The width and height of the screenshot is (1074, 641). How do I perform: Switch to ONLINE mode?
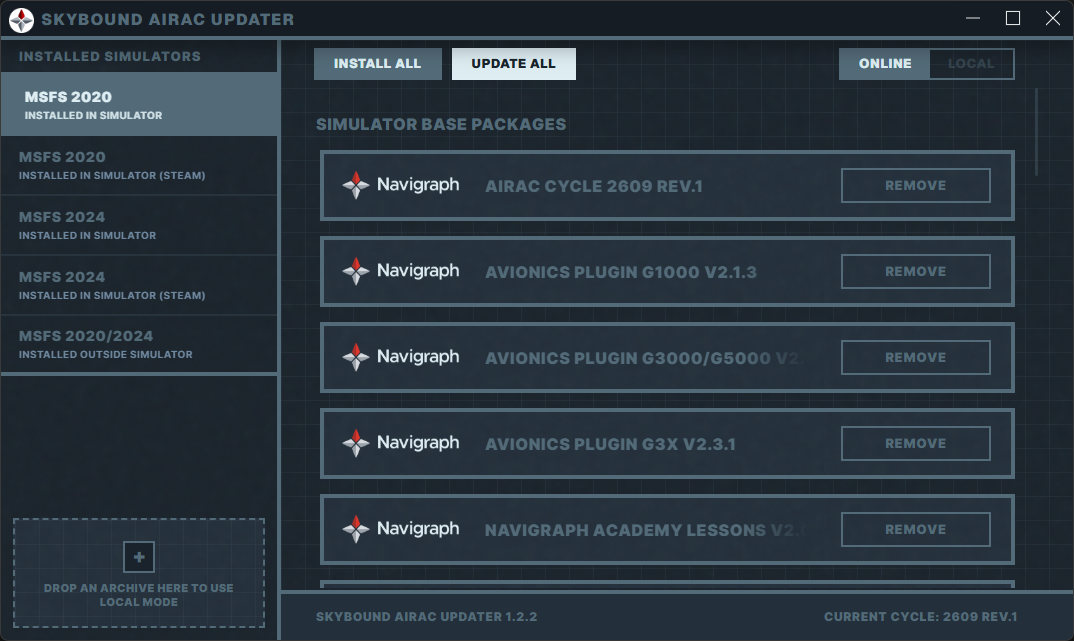click(884, 64)
